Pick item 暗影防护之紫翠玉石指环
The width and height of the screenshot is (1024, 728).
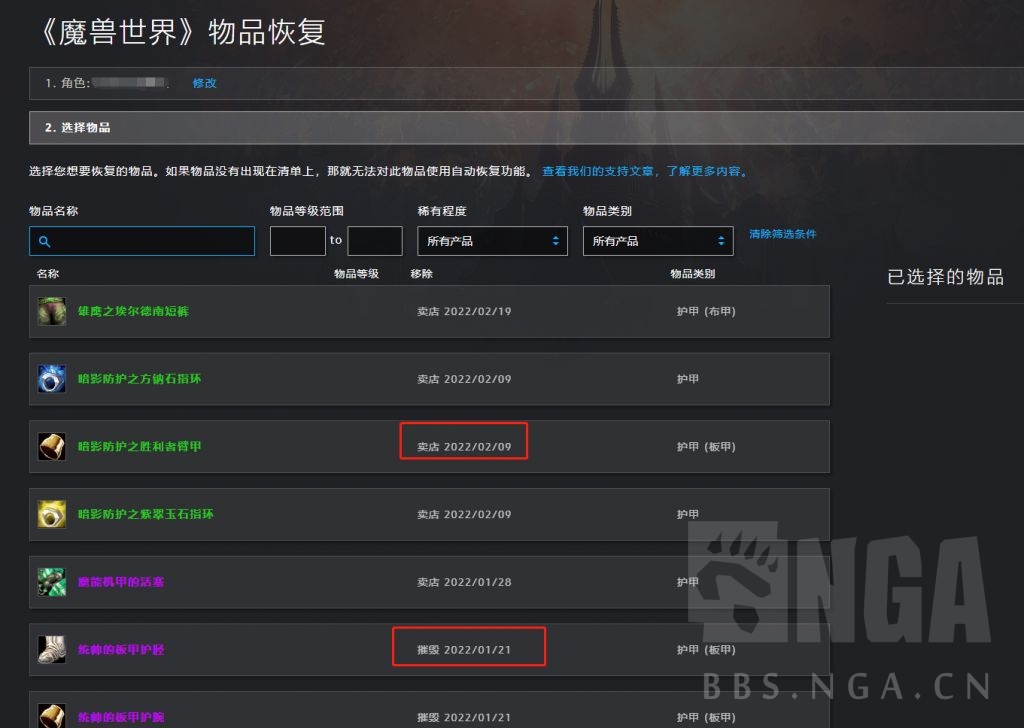(x=146, y=514)
